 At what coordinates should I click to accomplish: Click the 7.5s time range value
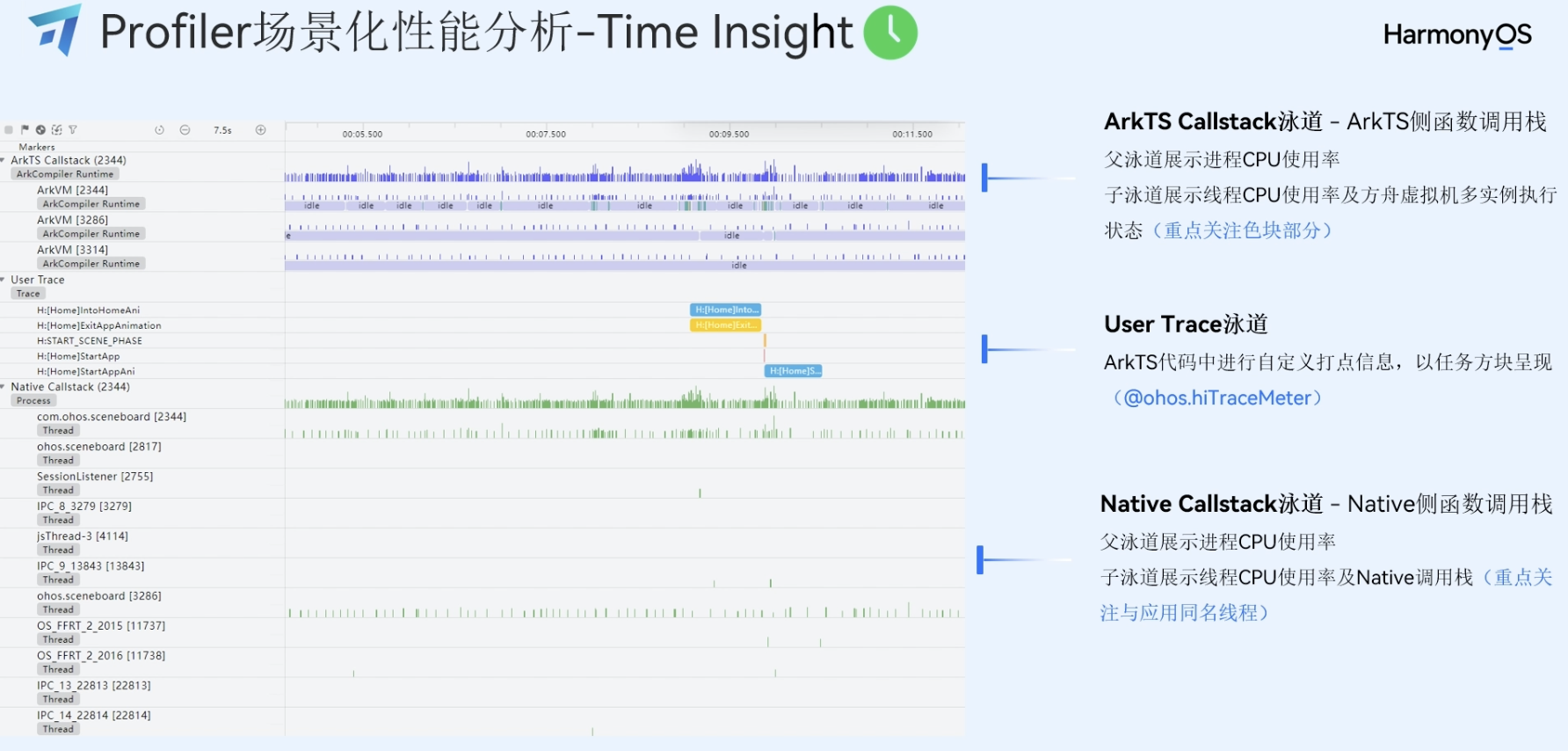point(222,130)
